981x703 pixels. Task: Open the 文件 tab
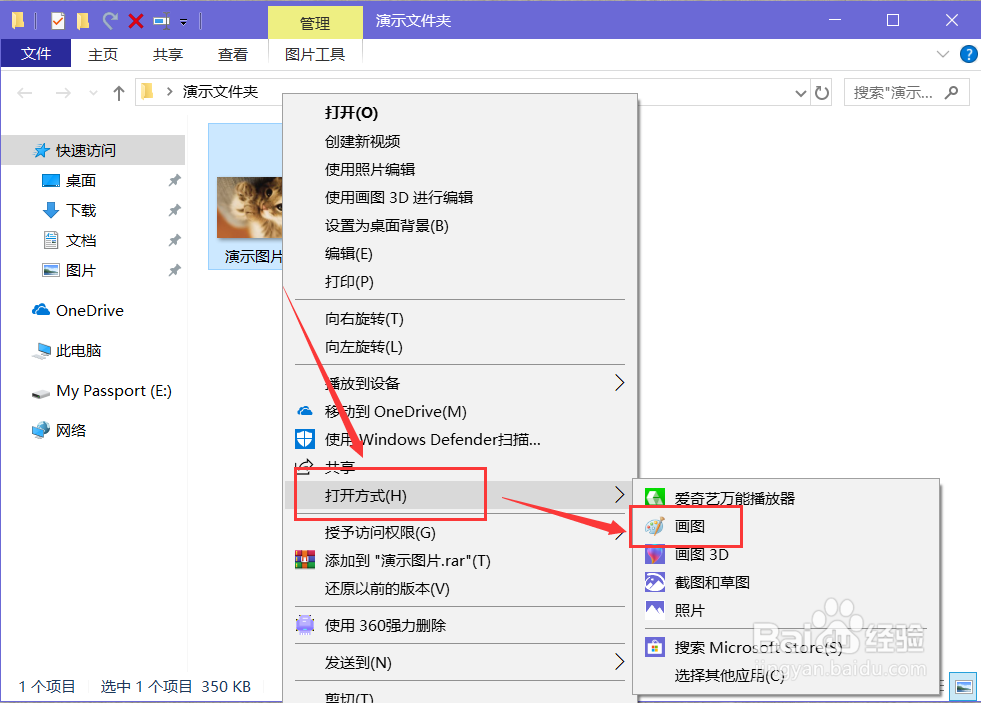[36, 54]
